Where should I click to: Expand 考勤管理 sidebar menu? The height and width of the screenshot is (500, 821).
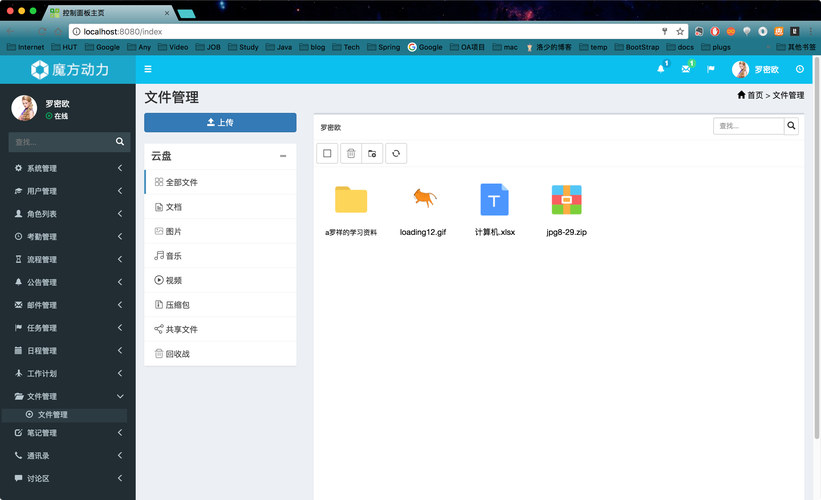(x=68, y=237)
